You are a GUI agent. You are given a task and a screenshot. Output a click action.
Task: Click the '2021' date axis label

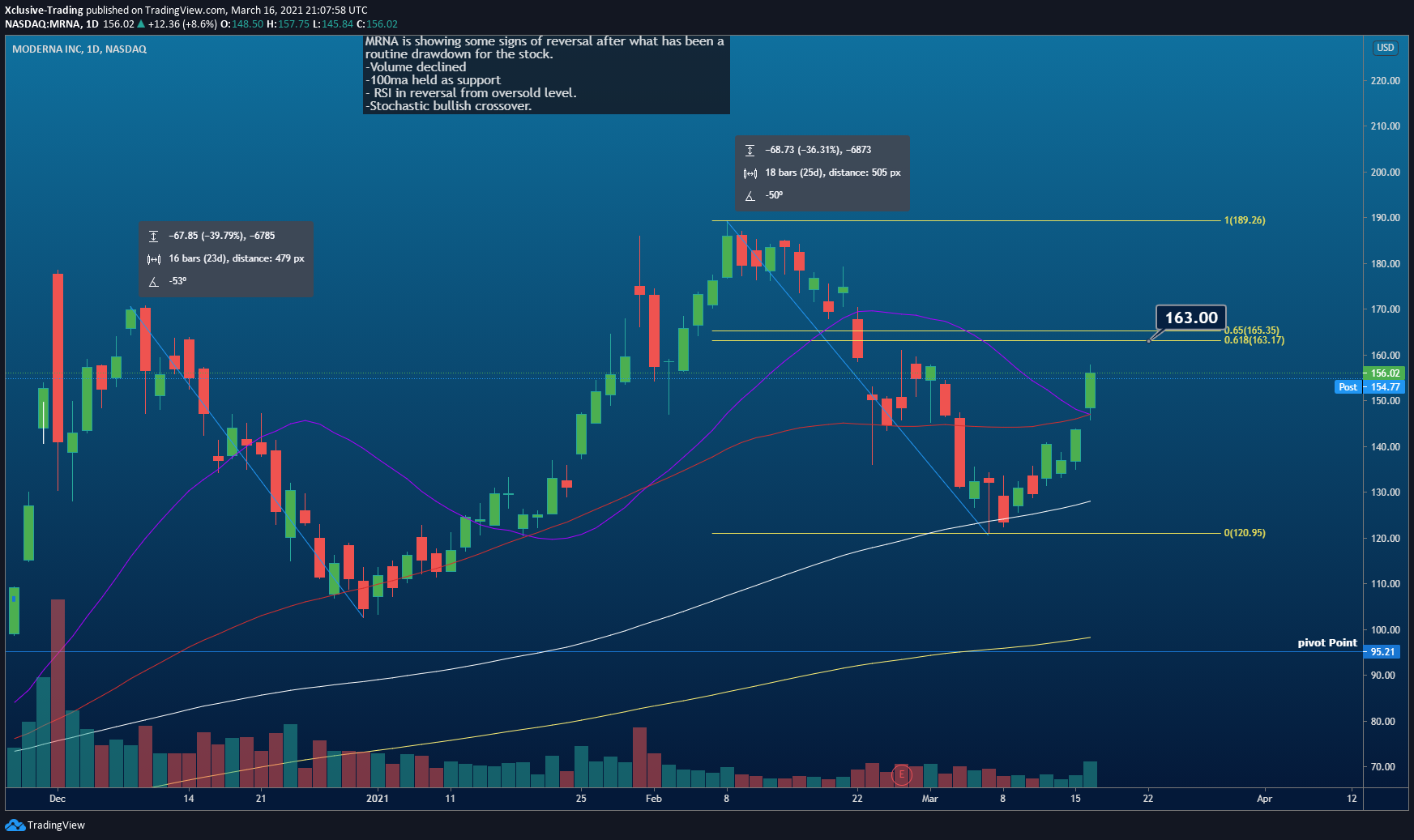coord(377,799)
